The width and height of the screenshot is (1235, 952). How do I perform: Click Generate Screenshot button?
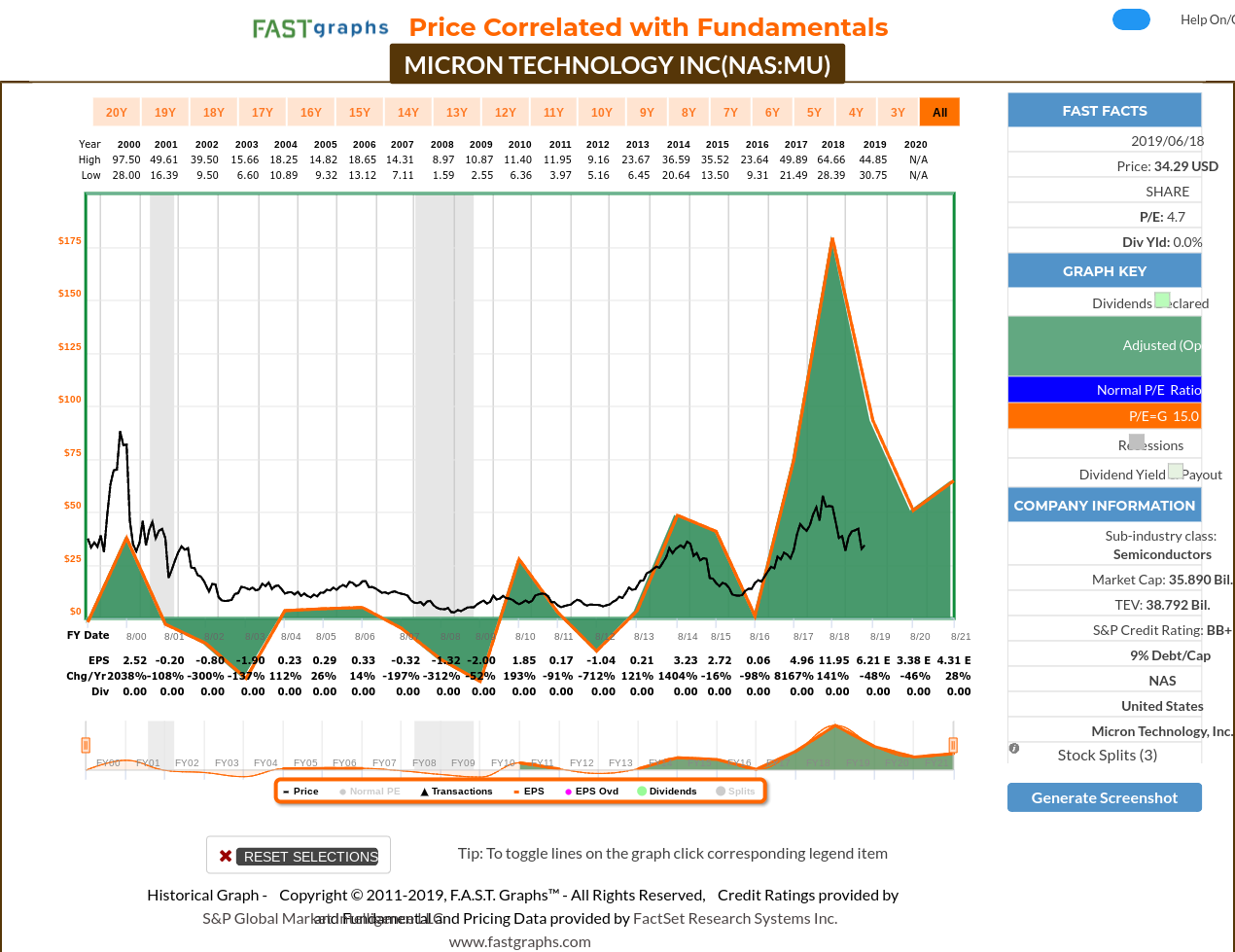(x=1105, y=797)
